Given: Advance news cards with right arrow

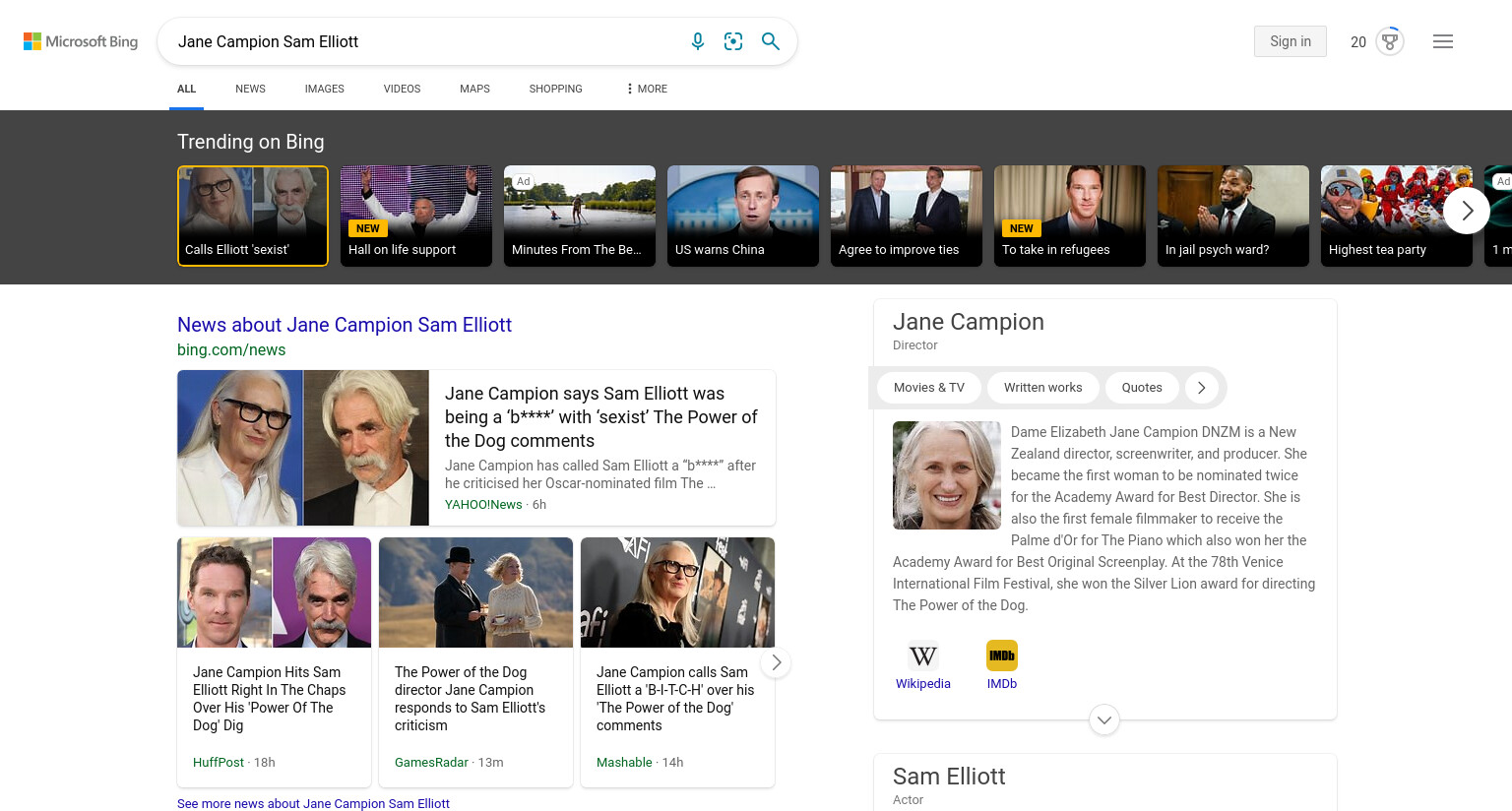Looking at the screenshot, I should (776, 662).
